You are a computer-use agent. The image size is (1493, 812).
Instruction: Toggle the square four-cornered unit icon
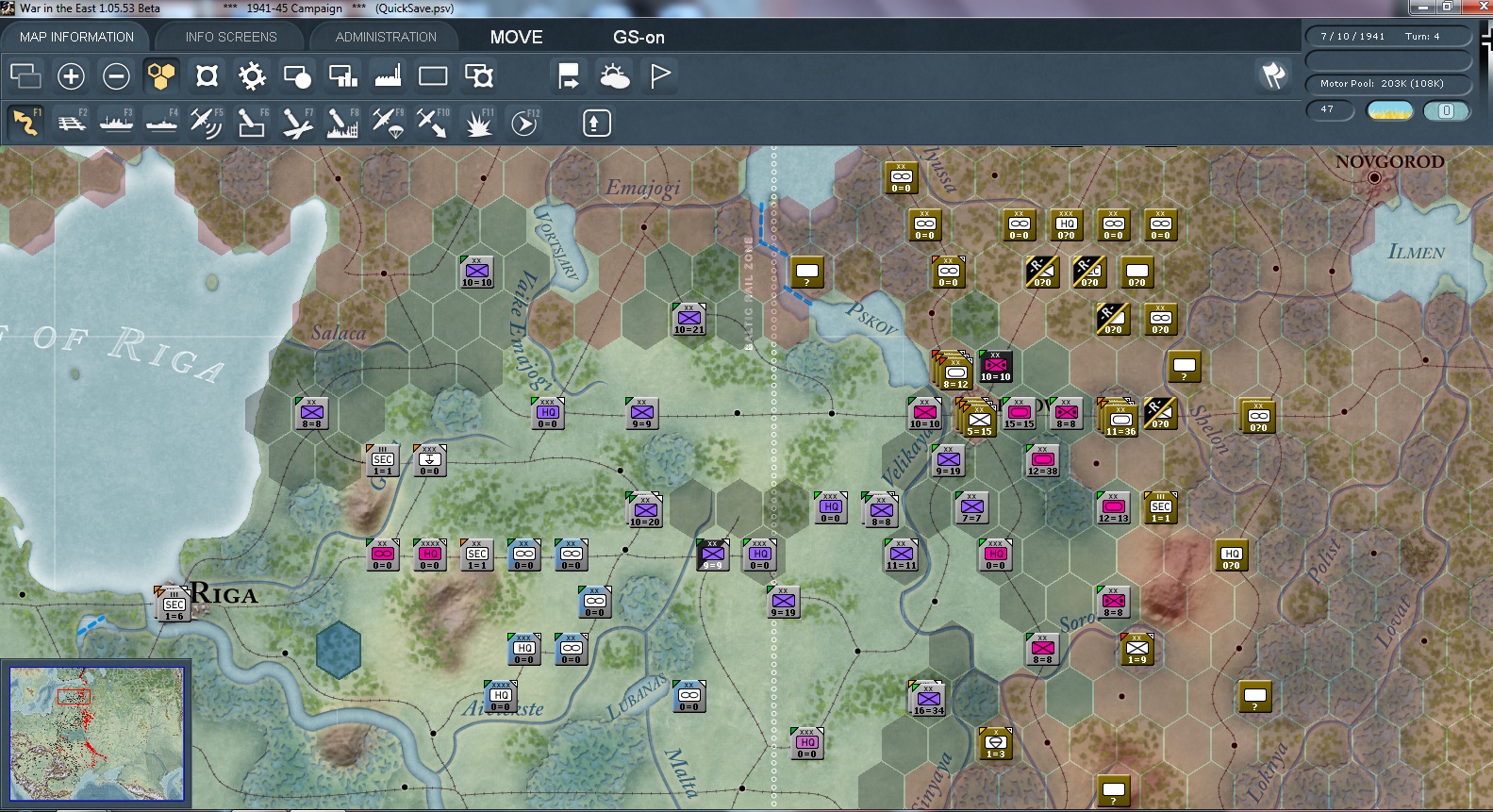click(x=207, y=75)
